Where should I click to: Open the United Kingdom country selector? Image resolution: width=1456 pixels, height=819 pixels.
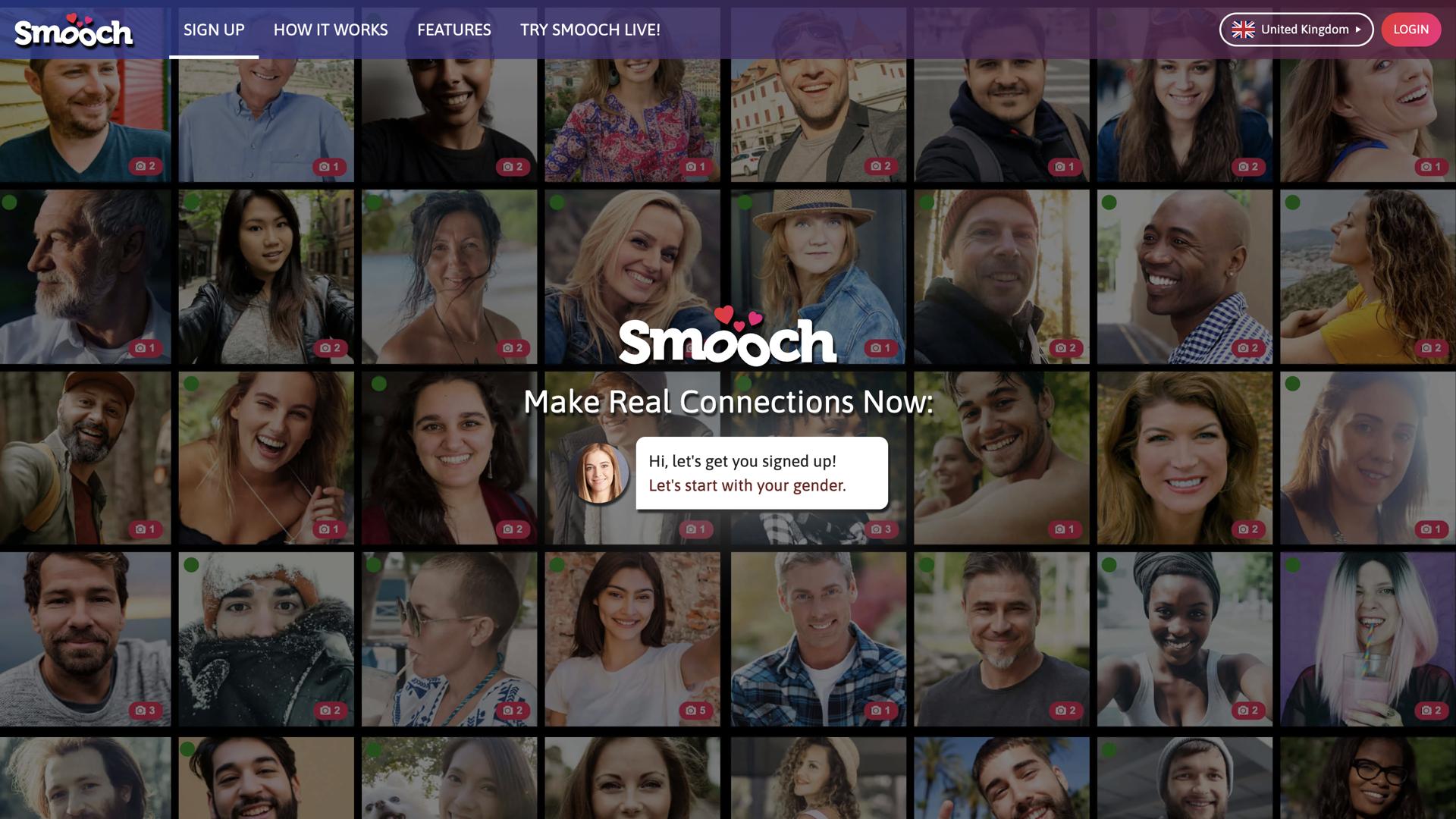point(1296,30)
